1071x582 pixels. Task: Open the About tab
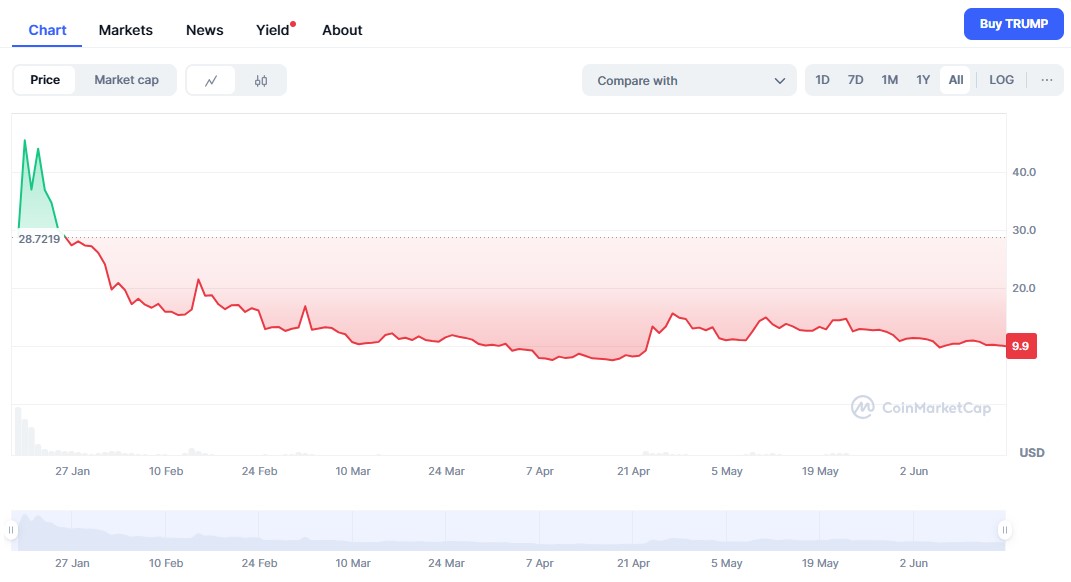[x=342, y=30]
